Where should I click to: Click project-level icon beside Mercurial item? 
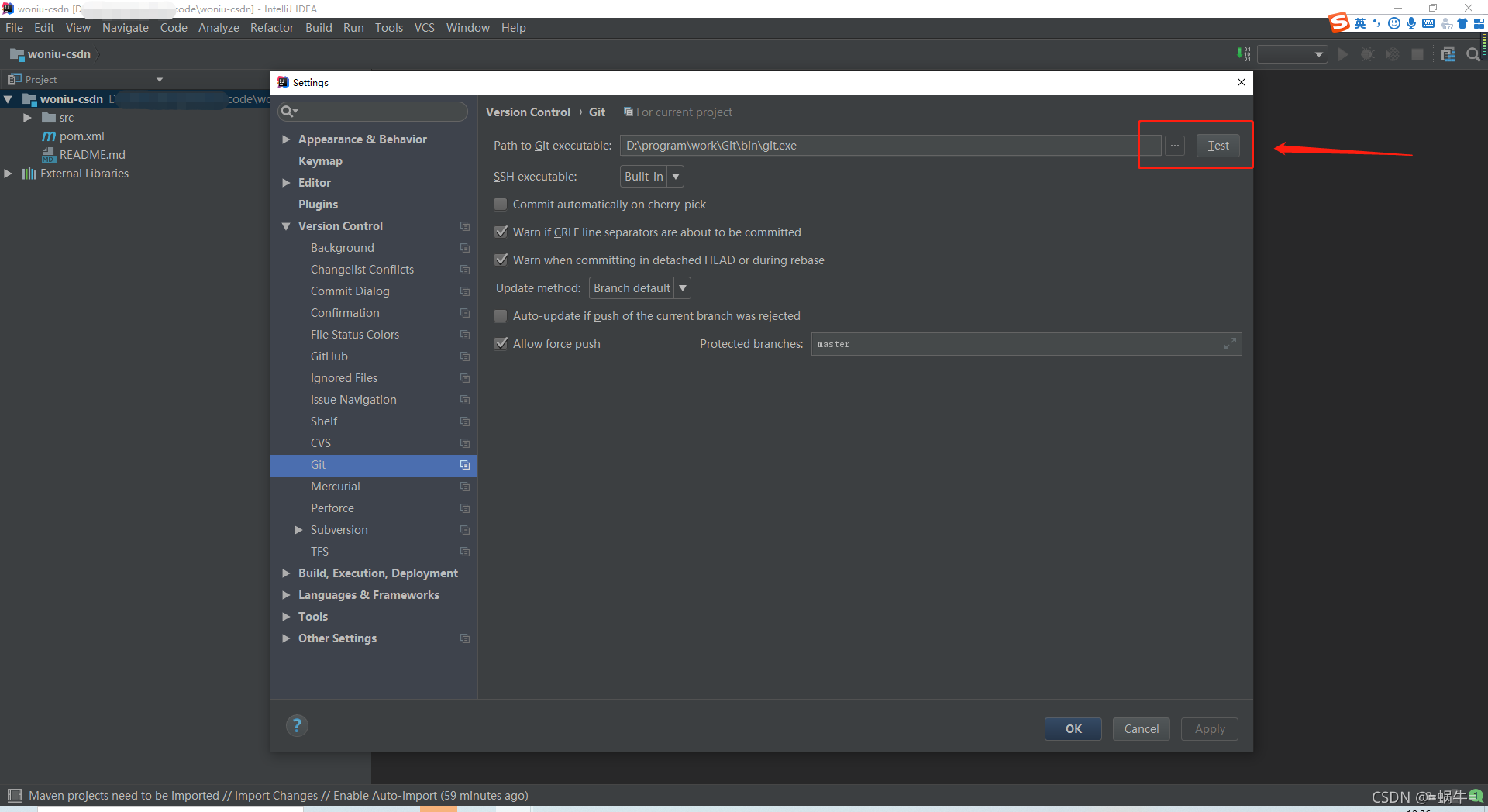(465, 487)
